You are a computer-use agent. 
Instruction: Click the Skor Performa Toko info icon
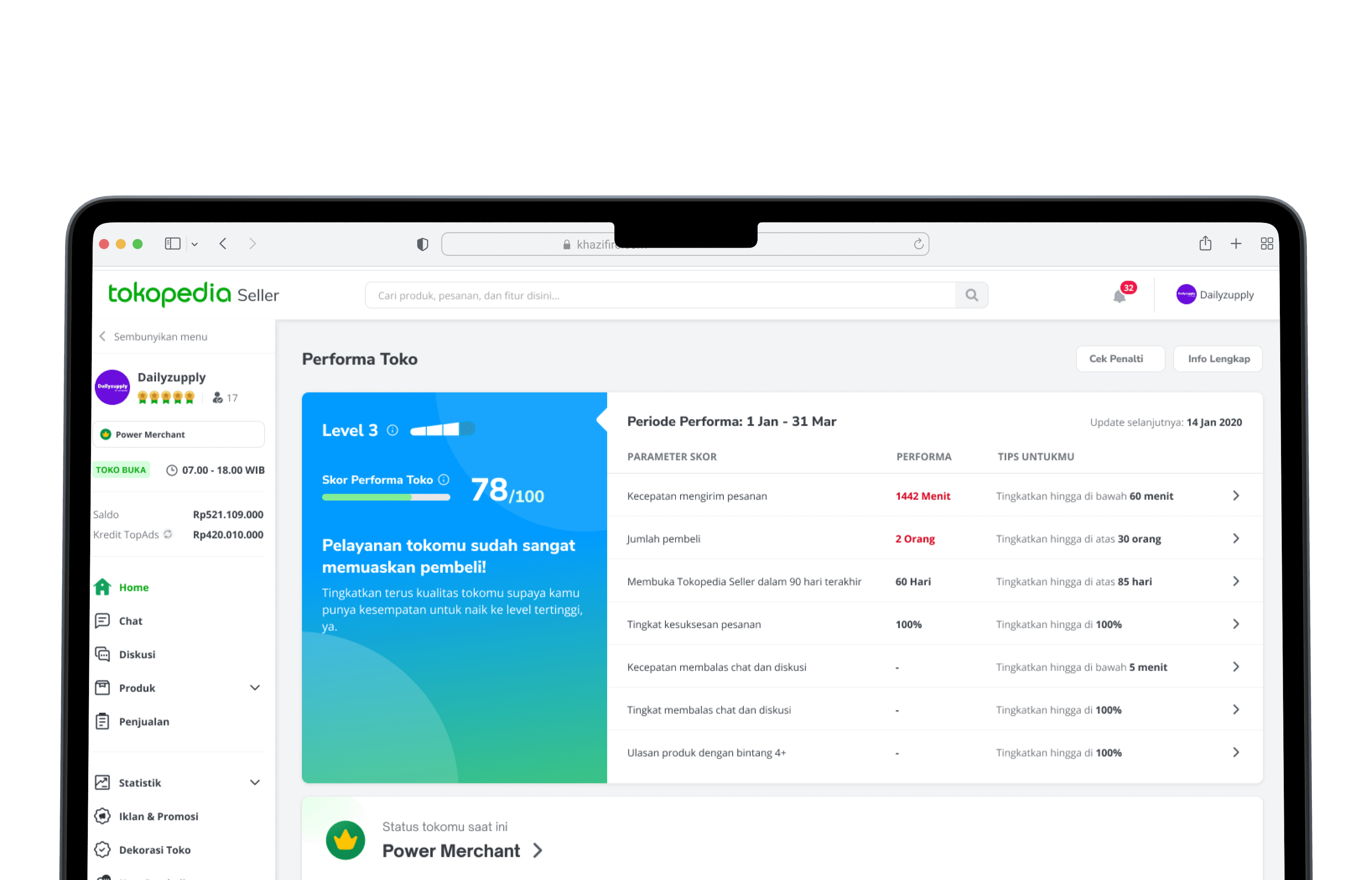tap(444, 479)
